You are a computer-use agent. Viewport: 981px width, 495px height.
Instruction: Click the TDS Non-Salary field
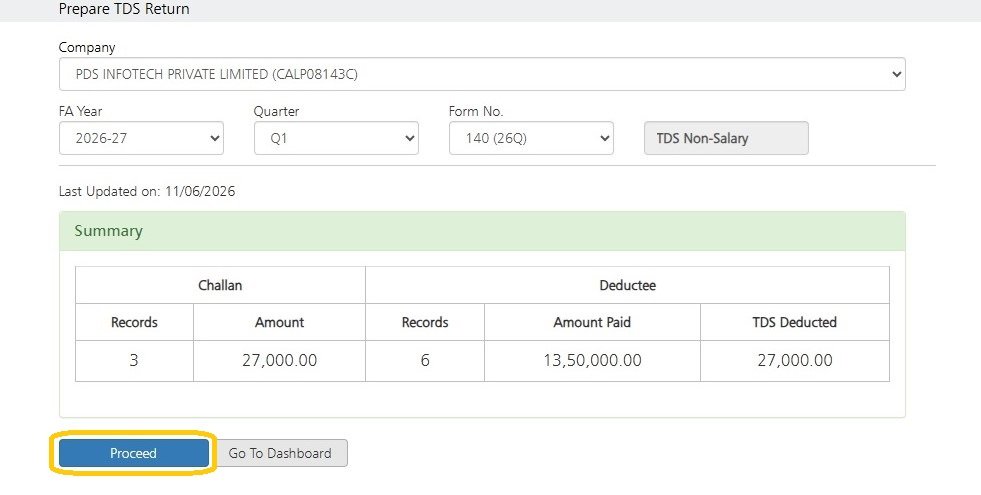click(x=726, y=138)
